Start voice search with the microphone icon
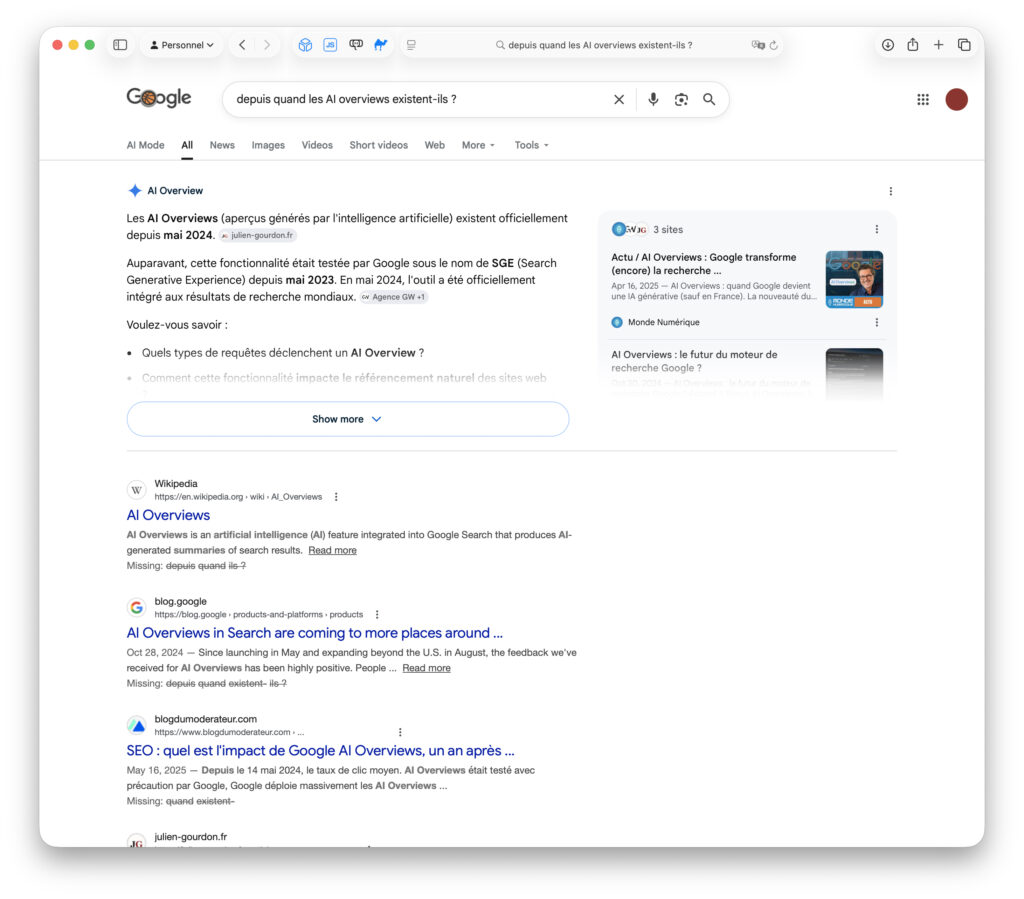Viewport: 1024px width, 899px height. 653,99
